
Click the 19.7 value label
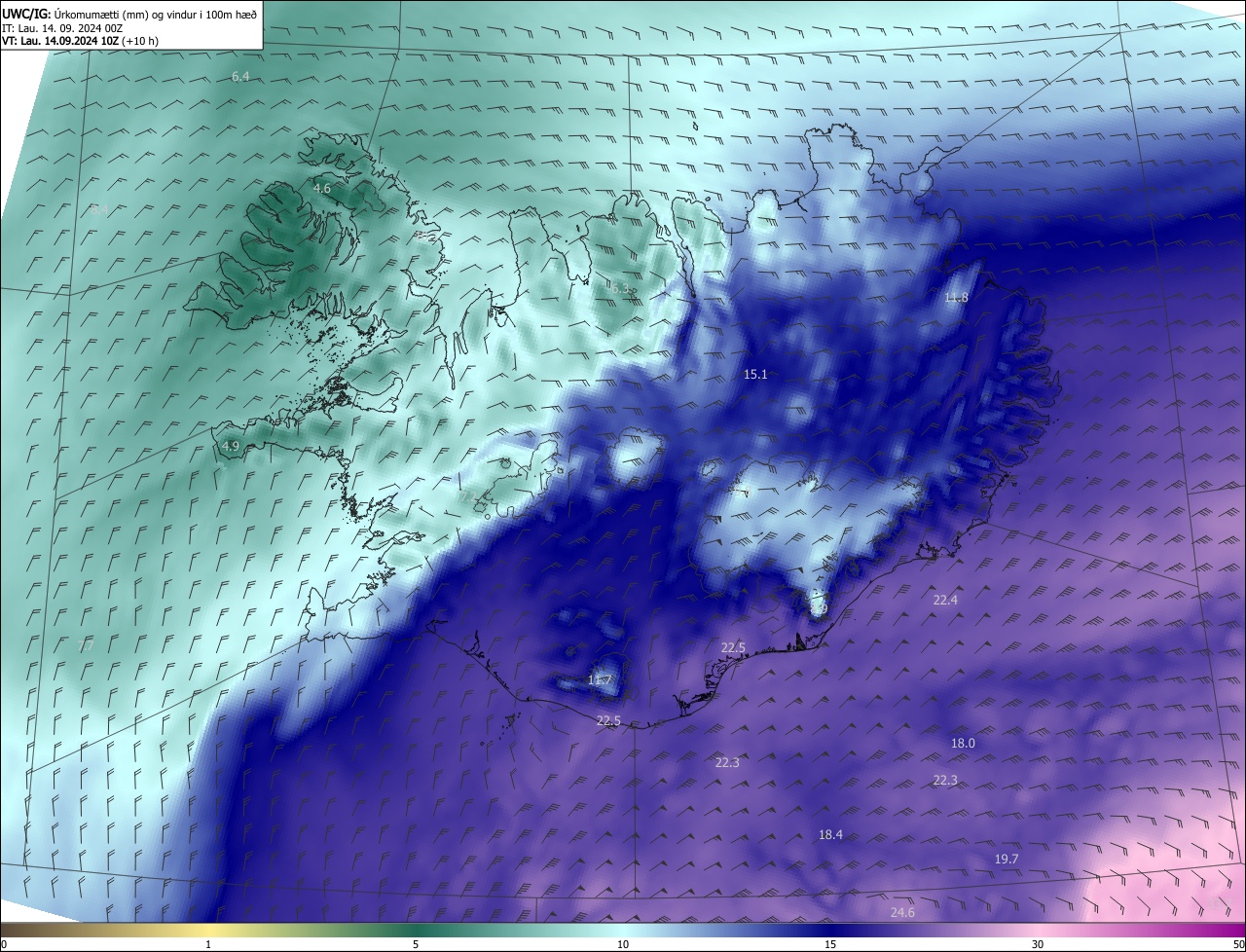click(x=1006, y=859)
